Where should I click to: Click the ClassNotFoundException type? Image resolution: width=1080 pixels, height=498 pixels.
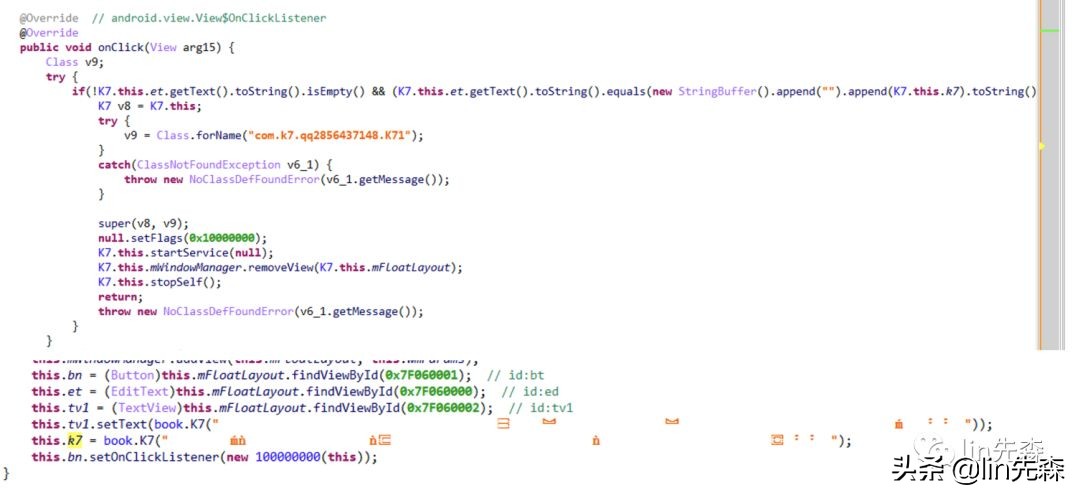[x=208, y=165]
